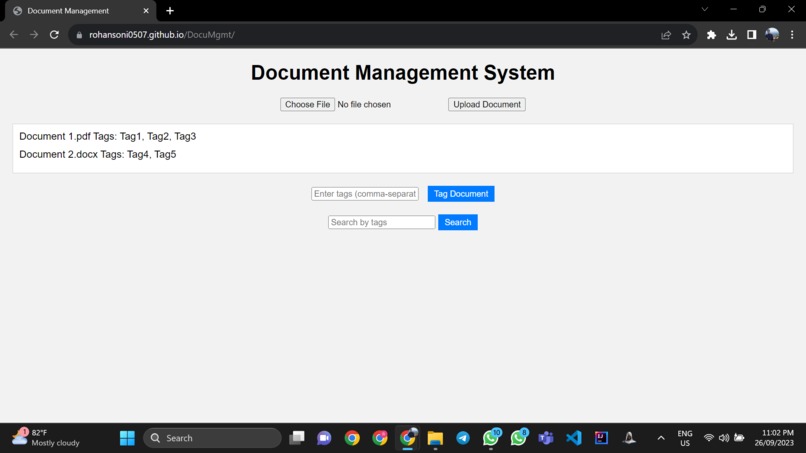
Task: Select Document 2.docx list entry
Action: pyautogui.click(x=98, y=154)
